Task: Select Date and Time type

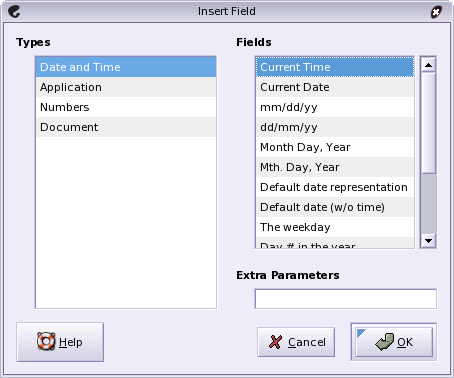Action: click(x=126, y=67)
